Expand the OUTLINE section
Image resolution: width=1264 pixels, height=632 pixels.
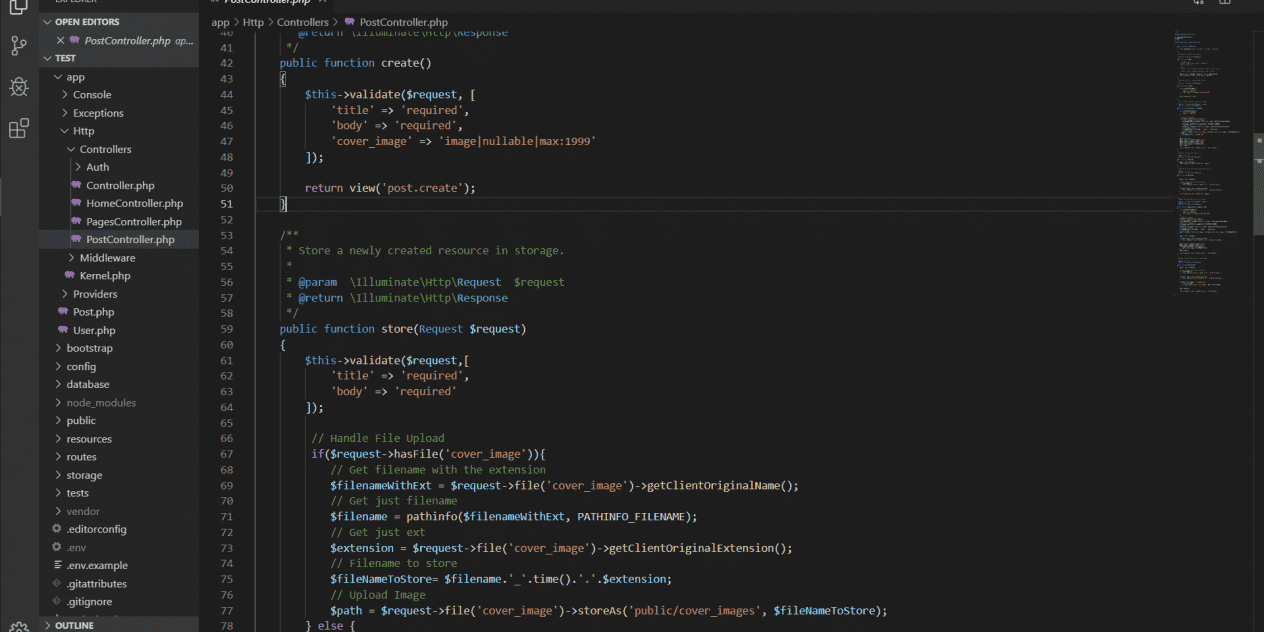click(x=47, y=625)
